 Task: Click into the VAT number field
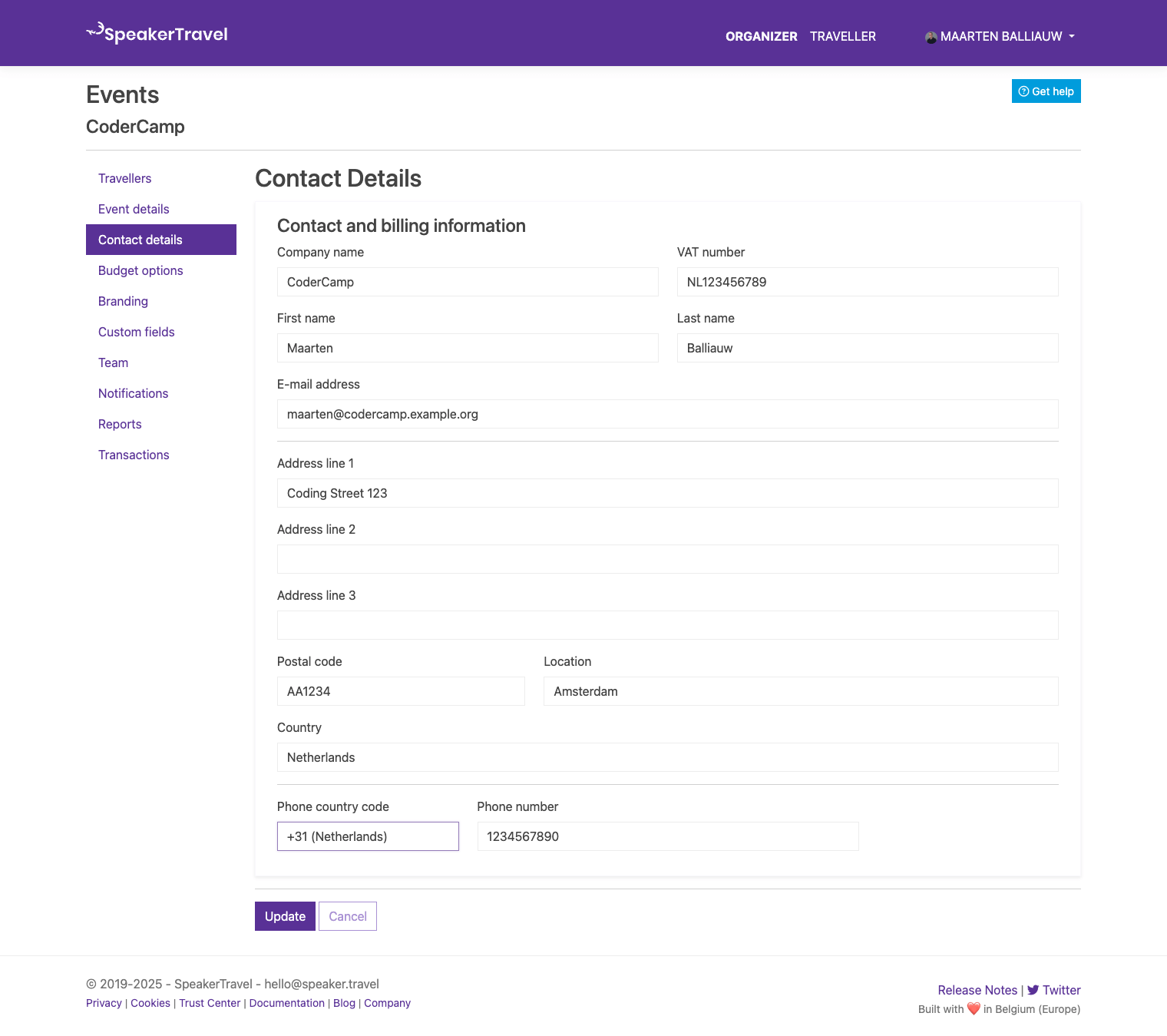point(868,282)
